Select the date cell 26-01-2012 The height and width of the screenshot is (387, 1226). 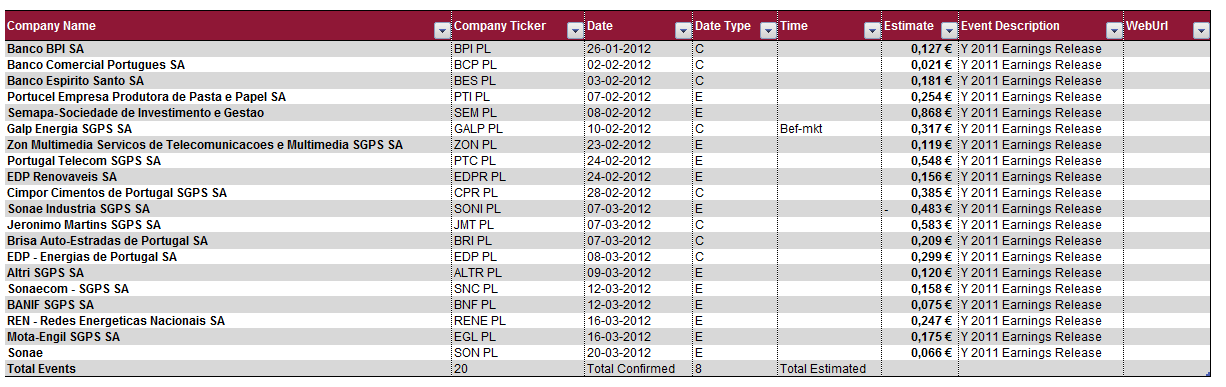[x=638, y=49]
